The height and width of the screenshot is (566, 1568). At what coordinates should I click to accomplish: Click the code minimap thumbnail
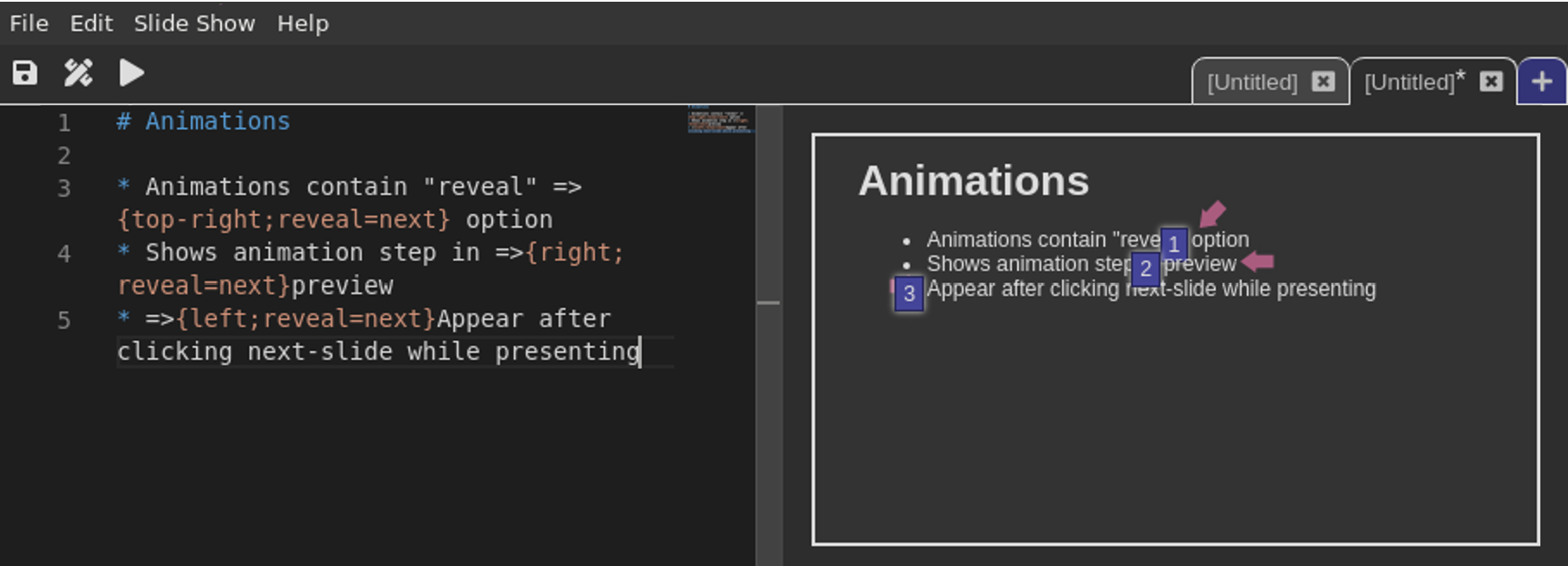720,119
